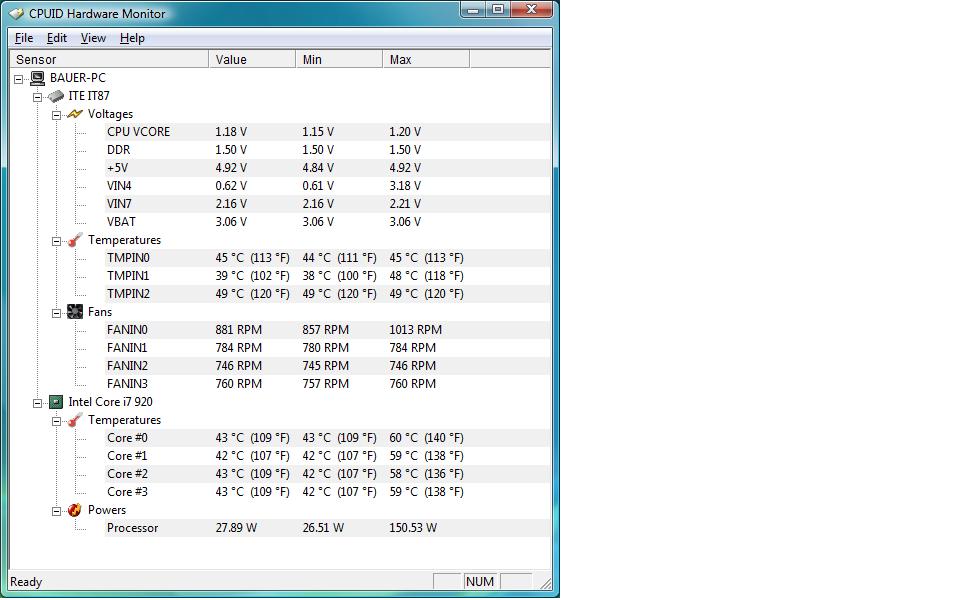
Task: Open the Edit menu
Action: pos(57,38)
